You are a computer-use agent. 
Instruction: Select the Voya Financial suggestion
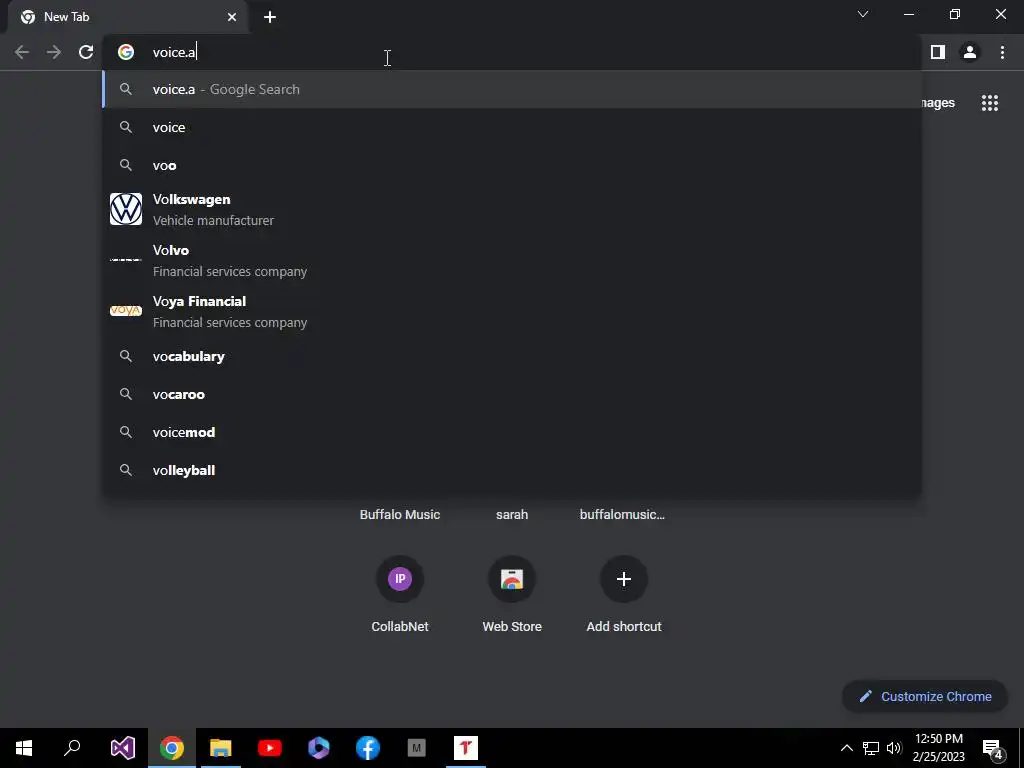coord(512,312)
